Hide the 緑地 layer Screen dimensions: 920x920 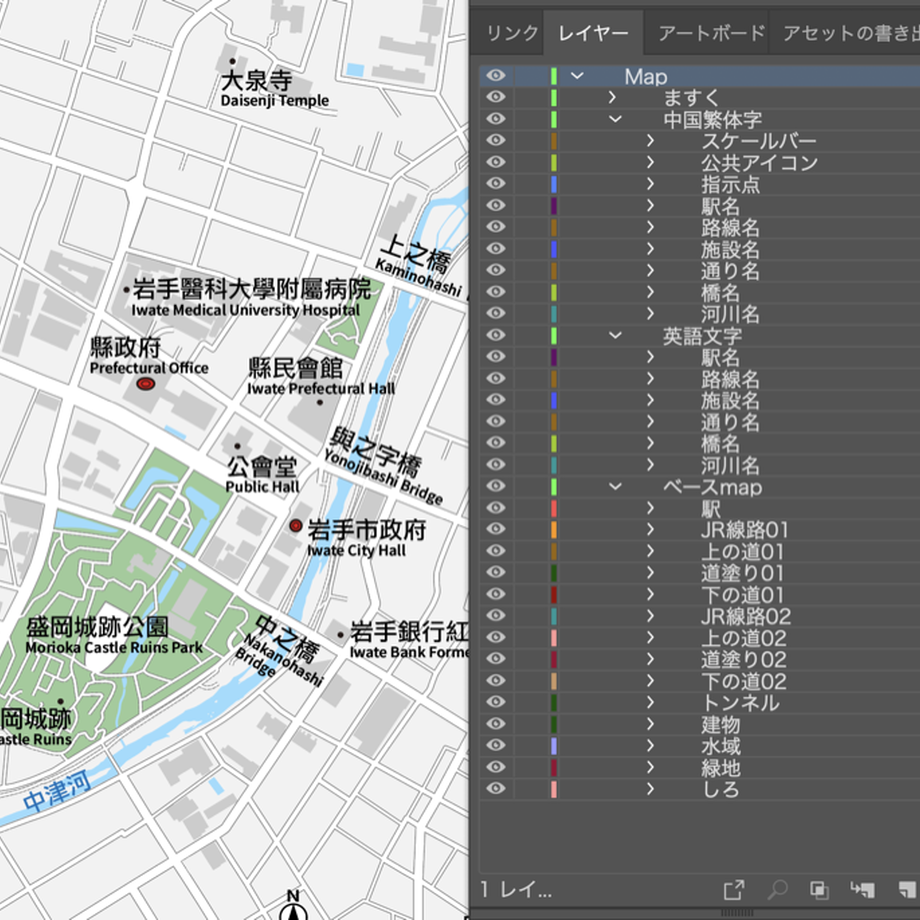(x=496, y=767)
